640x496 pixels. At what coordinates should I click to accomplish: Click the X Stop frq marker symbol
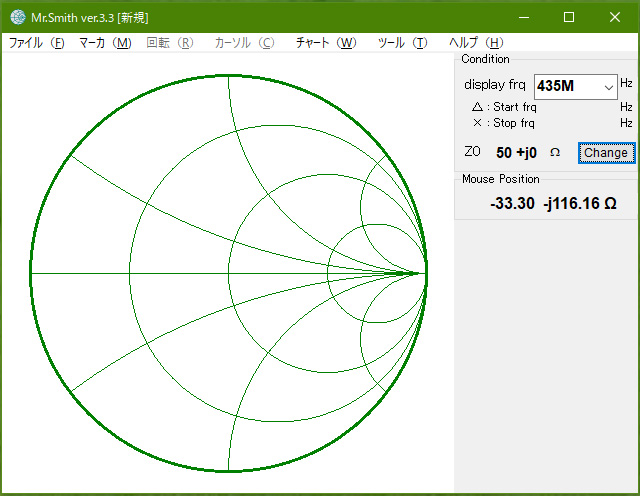477,122
